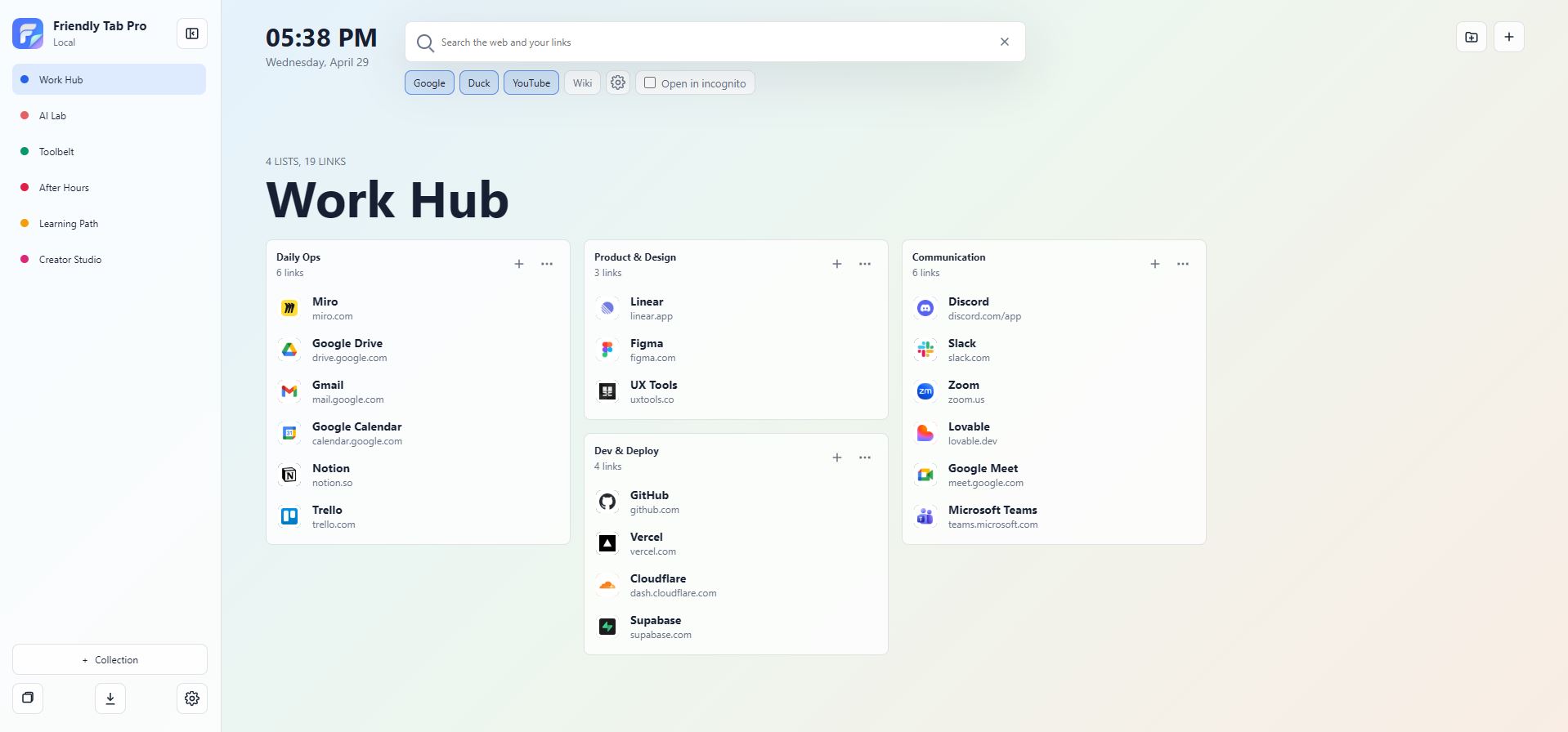
Task: Select the Work Hub collection
Action: click(109, 79)
